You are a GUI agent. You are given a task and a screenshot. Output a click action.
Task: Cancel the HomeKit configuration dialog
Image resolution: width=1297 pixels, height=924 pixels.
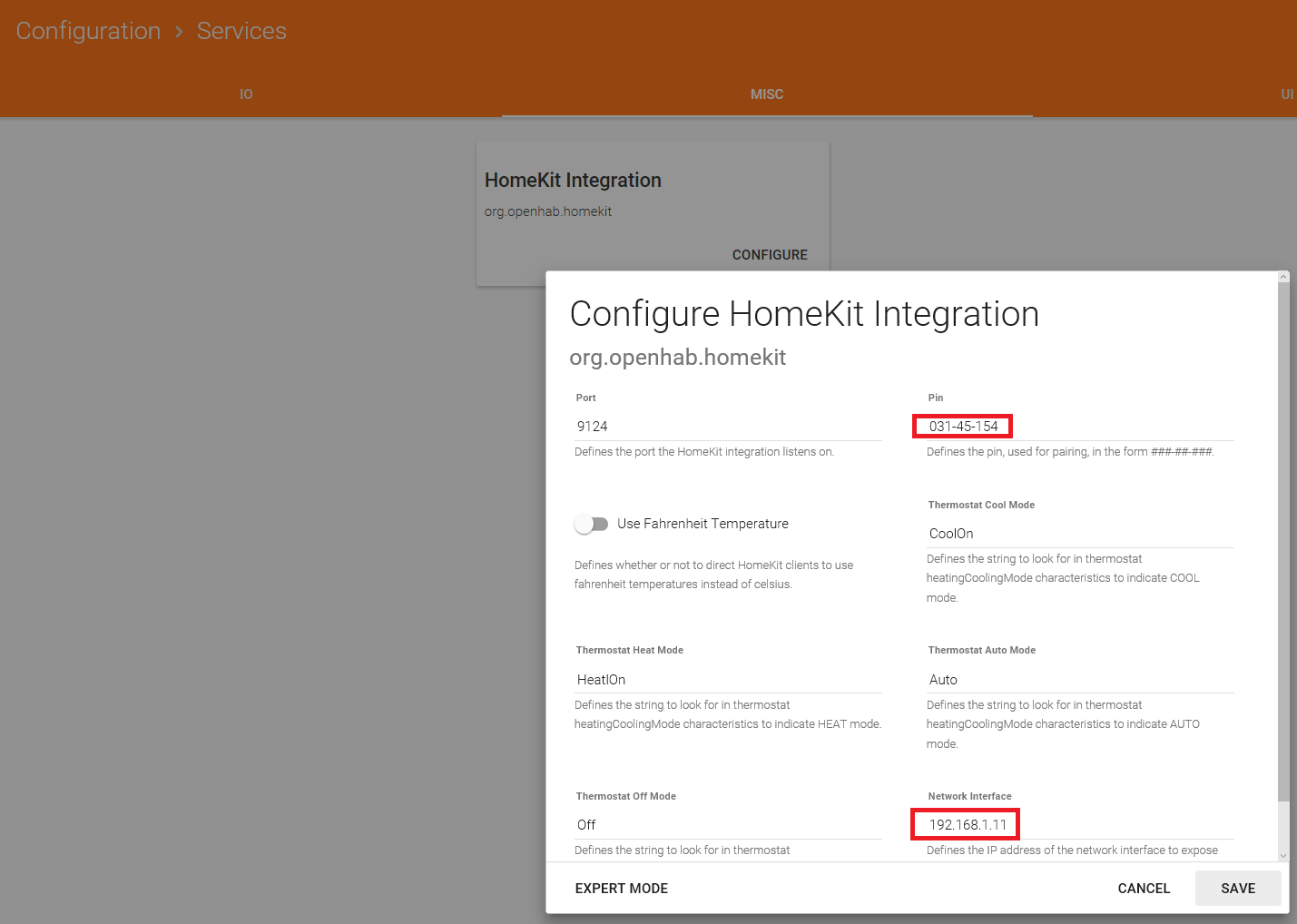point(1144,889)
